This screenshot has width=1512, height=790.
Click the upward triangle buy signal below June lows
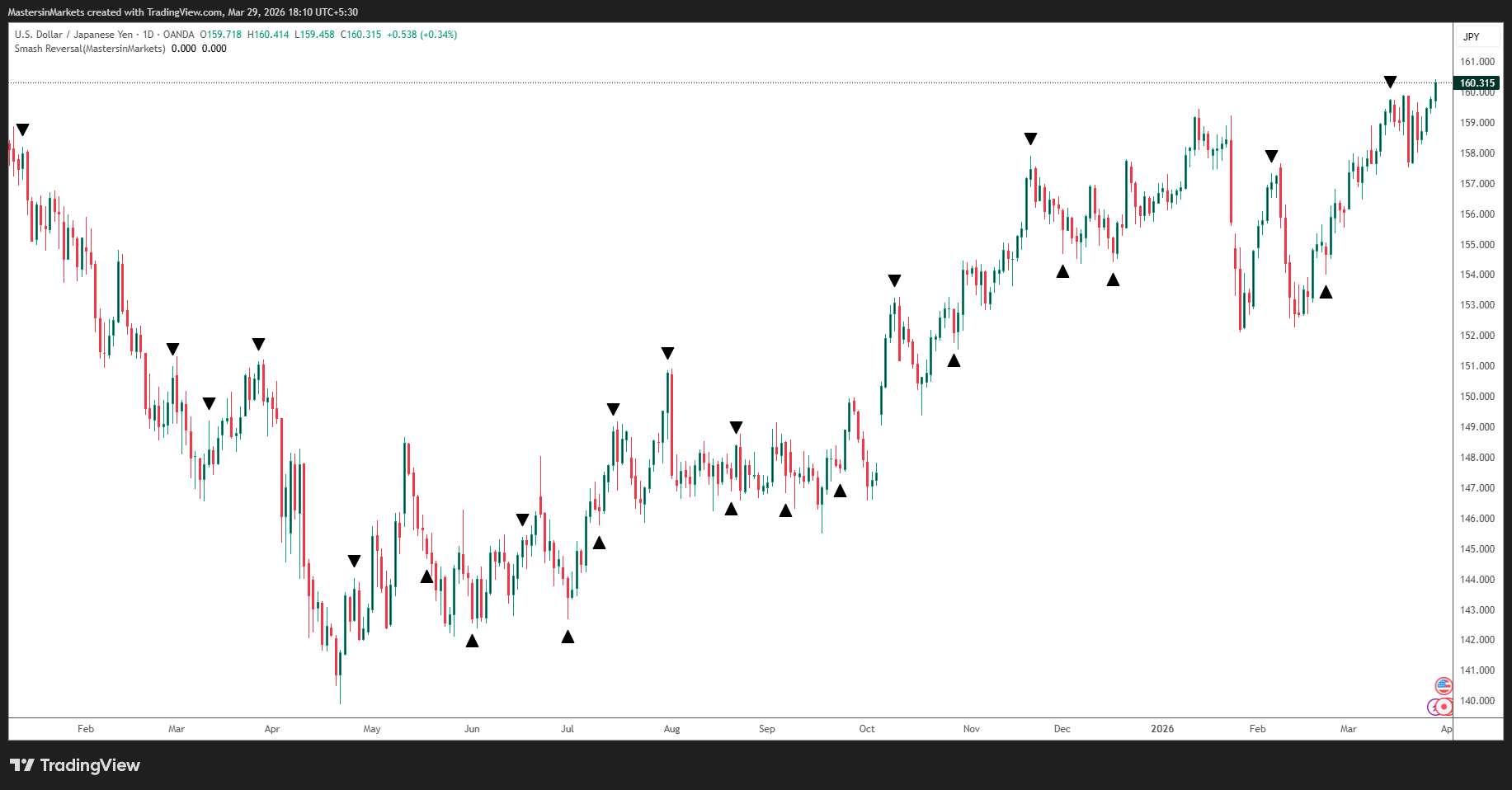click(x=471, y=642)
